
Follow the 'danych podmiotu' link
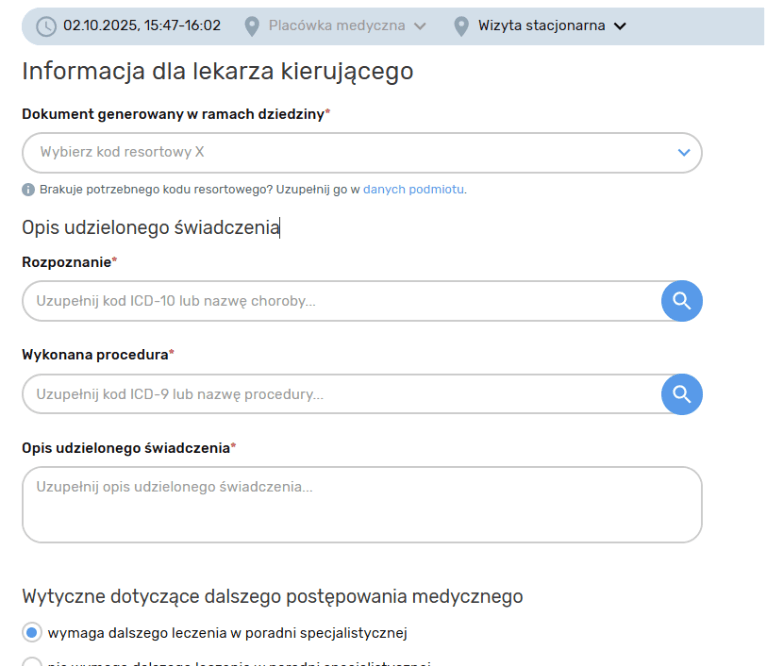pos(414,189)
